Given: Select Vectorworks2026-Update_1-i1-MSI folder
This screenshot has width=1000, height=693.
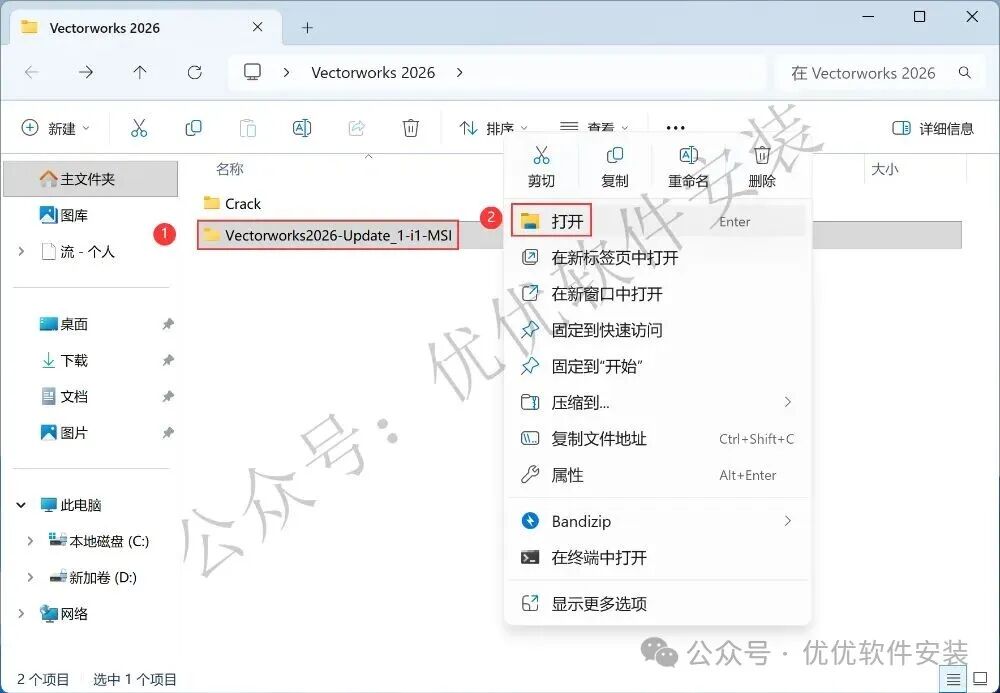Looking at the screenshot, I should click(x=328, y=235).
